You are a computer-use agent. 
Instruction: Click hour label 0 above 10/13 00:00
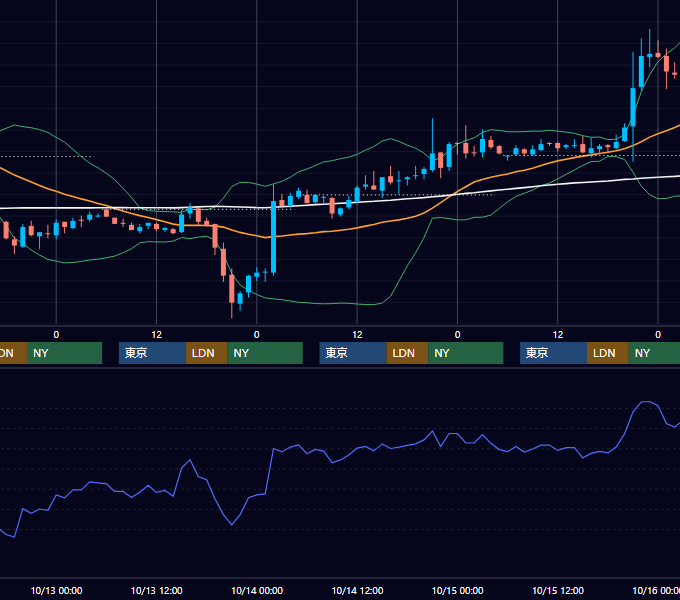pyautogui.click(x=56, y=335)
